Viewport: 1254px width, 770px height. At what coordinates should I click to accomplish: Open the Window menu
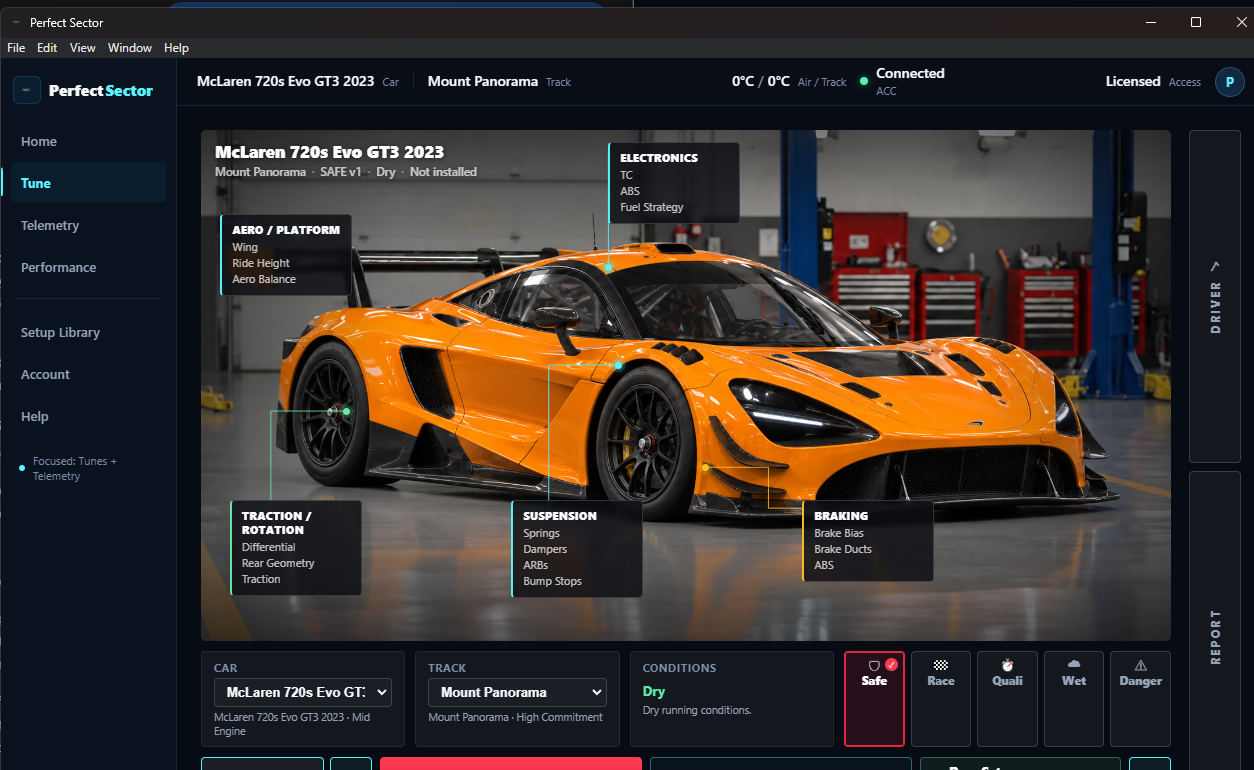(130, 48)
